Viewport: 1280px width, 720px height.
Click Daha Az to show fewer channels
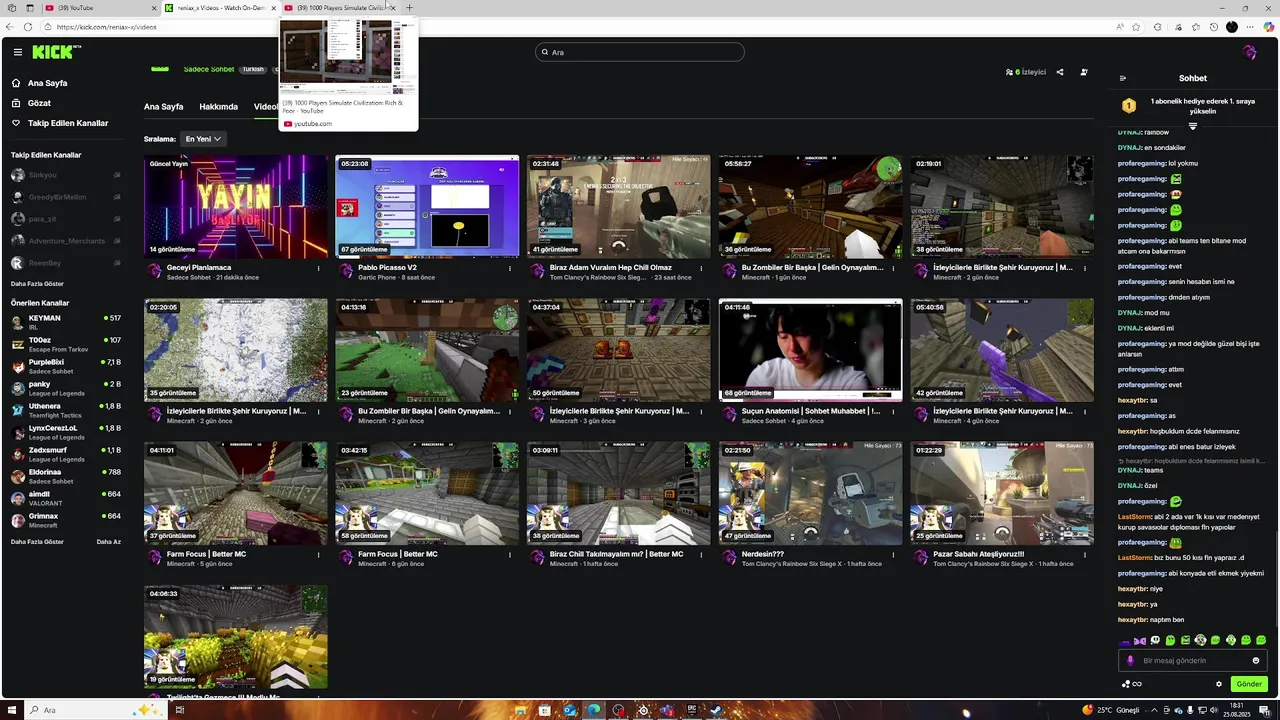109,542
